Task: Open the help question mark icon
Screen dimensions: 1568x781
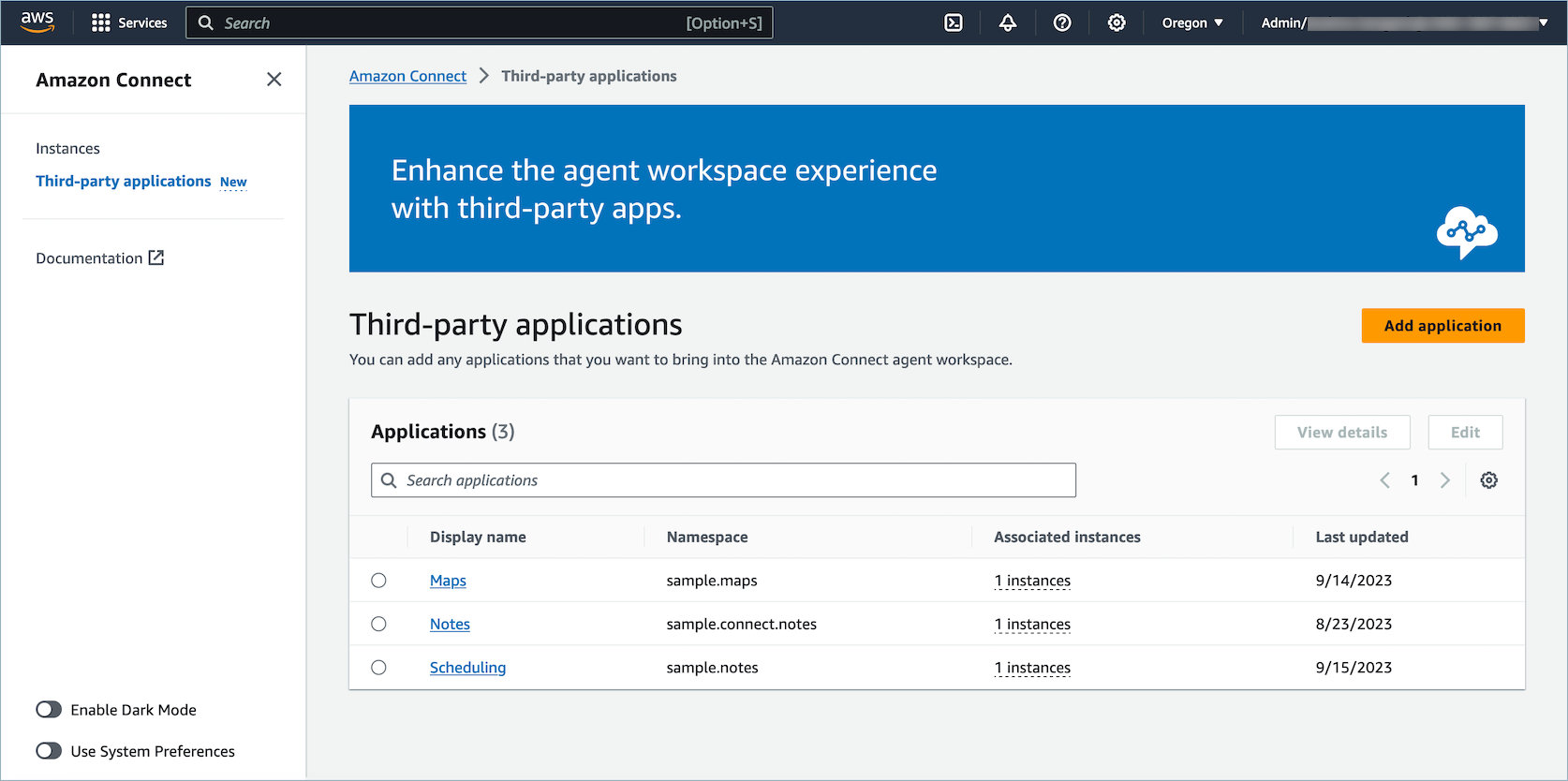Action: point(1062,22)
